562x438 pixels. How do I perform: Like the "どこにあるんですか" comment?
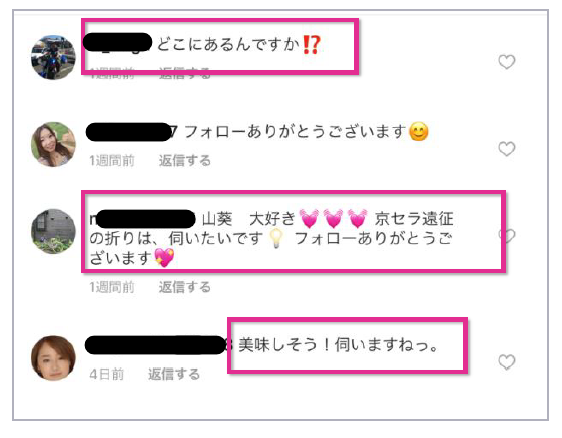pyautogui.click(x=506, y=62)
